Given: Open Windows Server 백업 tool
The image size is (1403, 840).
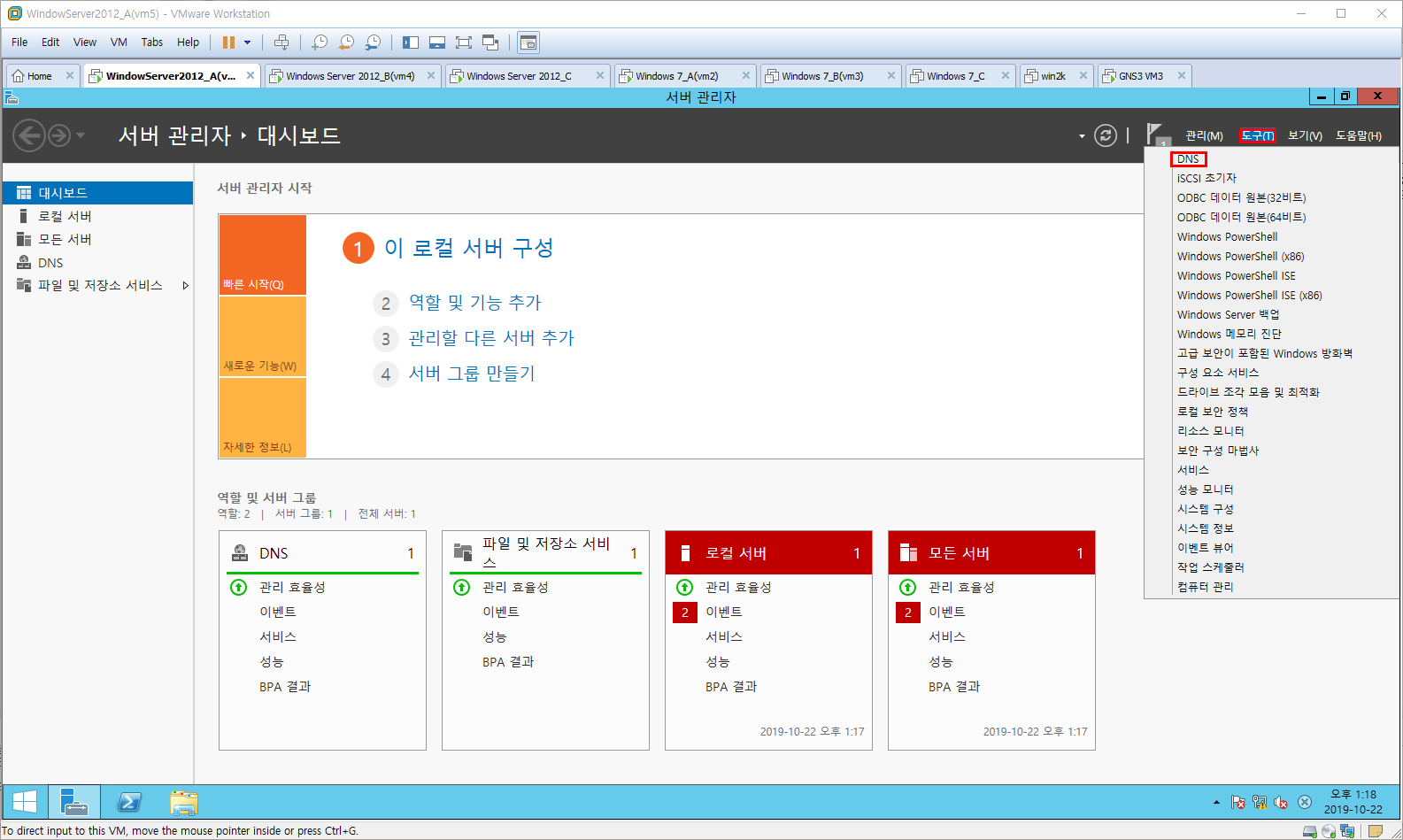Looking at the screenshot, I should pos(1228,314).
